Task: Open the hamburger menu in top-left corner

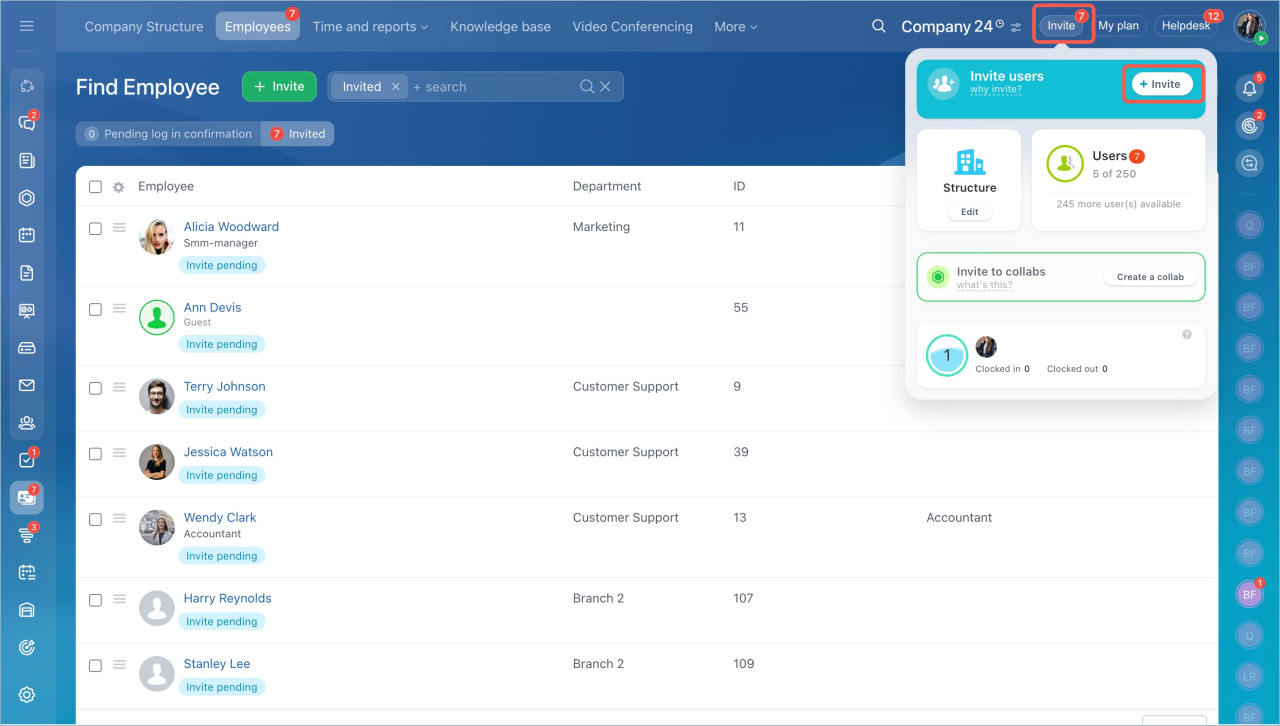Action: tap(27, 26)
